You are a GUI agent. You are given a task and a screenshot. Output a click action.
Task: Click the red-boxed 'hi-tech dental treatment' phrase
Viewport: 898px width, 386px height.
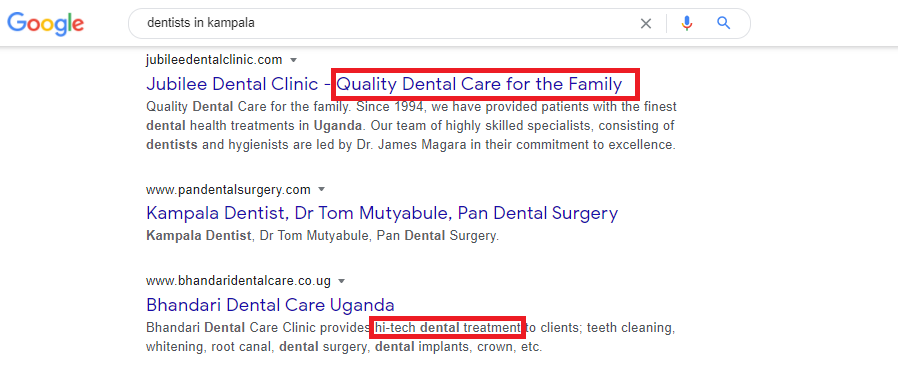(447, 328)
